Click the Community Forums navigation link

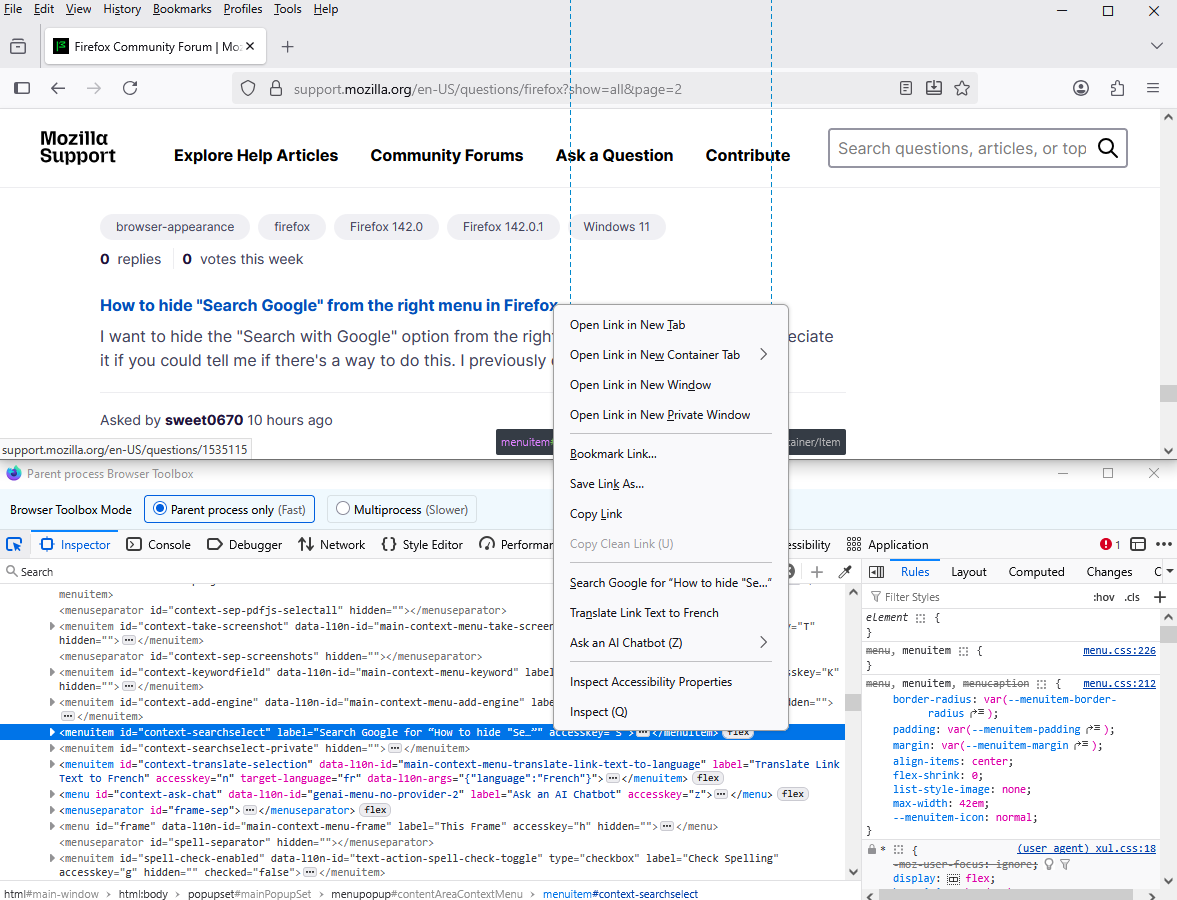[447, 155]
